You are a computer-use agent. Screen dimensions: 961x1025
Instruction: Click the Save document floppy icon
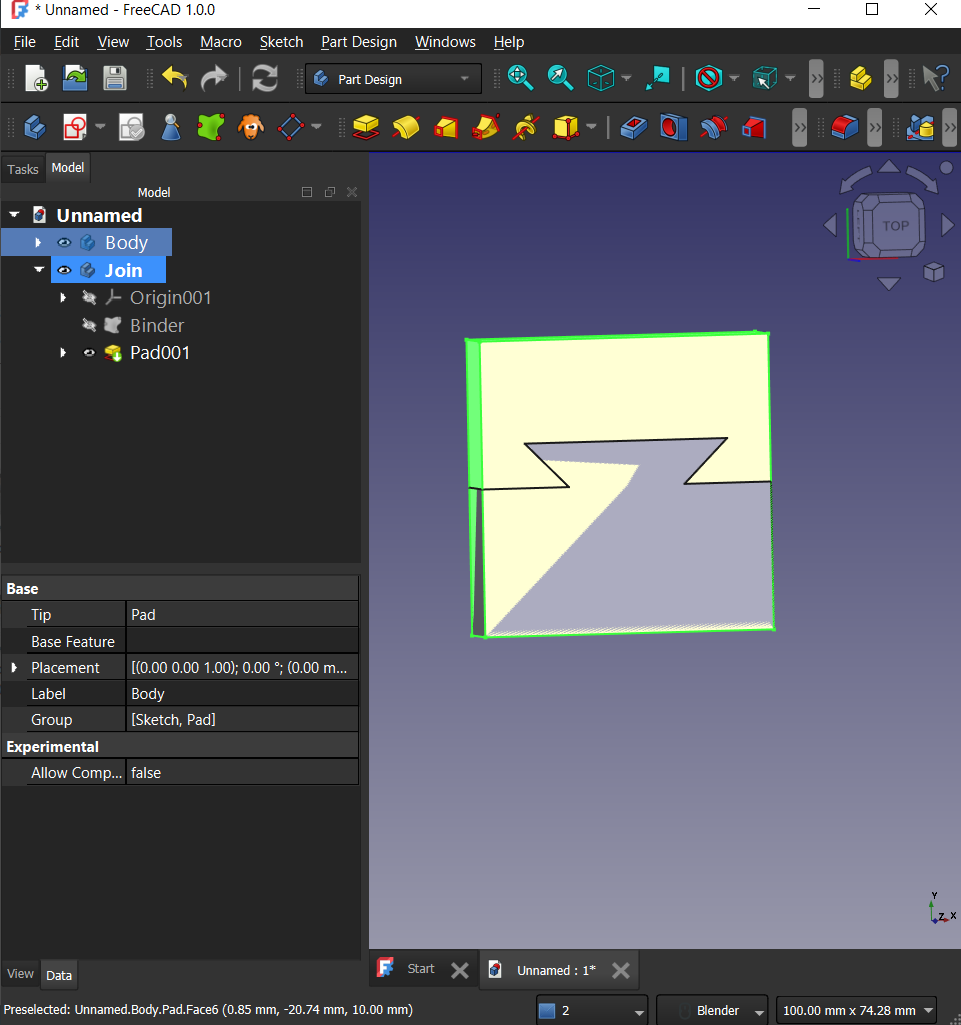pyautogui.click(x=115, y=78)
